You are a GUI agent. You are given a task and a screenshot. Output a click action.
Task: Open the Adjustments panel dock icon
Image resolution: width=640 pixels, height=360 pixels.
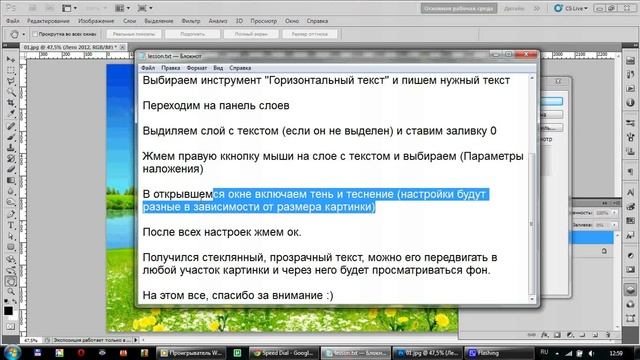[x=631, y=256]
